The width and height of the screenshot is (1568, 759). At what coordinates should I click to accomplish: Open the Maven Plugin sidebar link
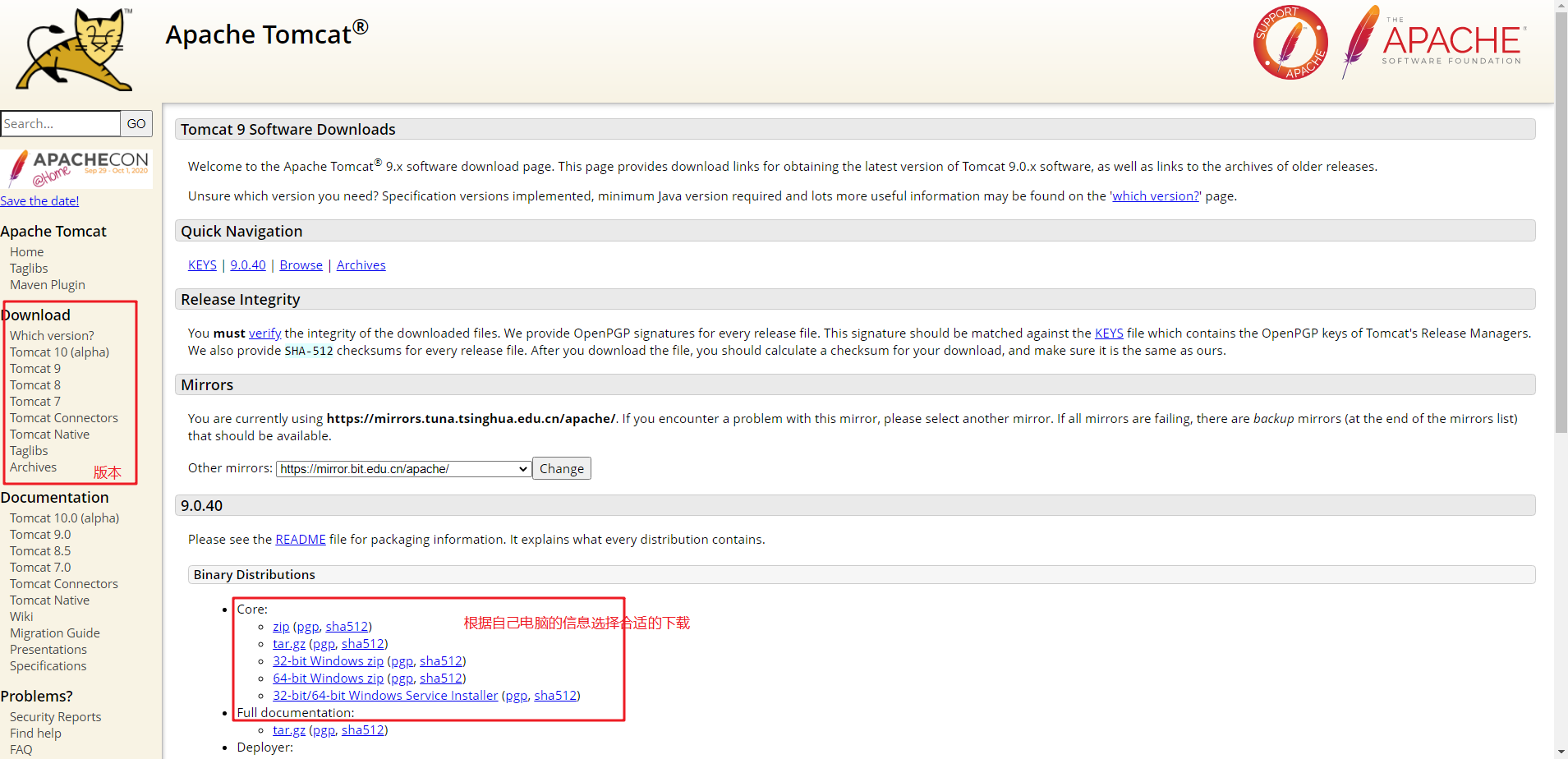click(48, 285)
